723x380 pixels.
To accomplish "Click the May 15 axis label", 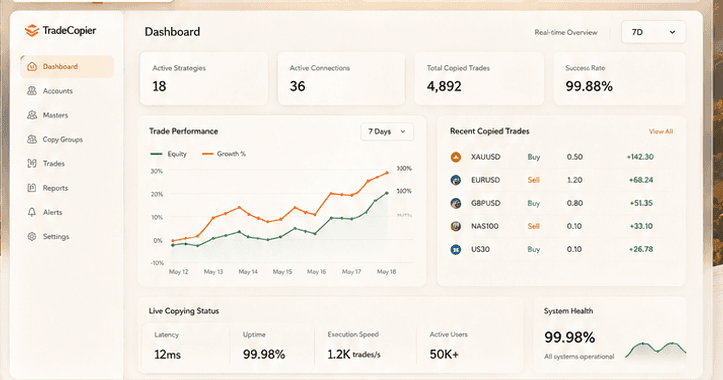I will (x=282, y=272).
